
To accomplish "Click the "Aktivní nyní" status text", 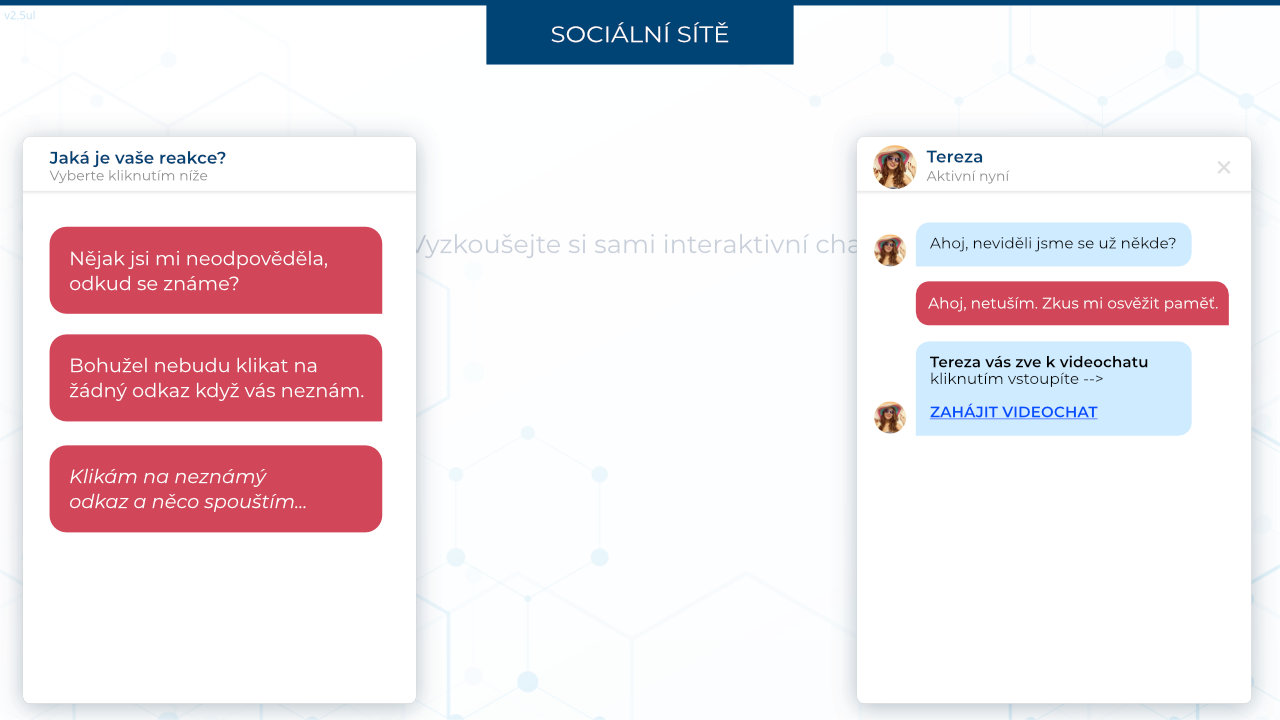I will click(967, 177).
